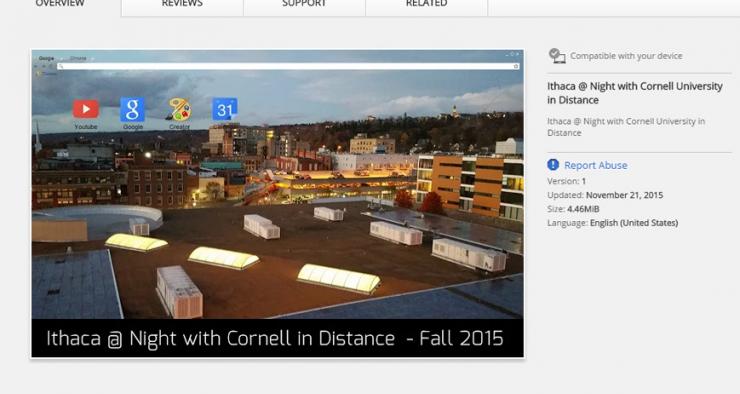Click the blue Report Abuse exclamation icon
The width and height of the screenshot is (740, 394).
pyautogui.click(x=553, y=165)
